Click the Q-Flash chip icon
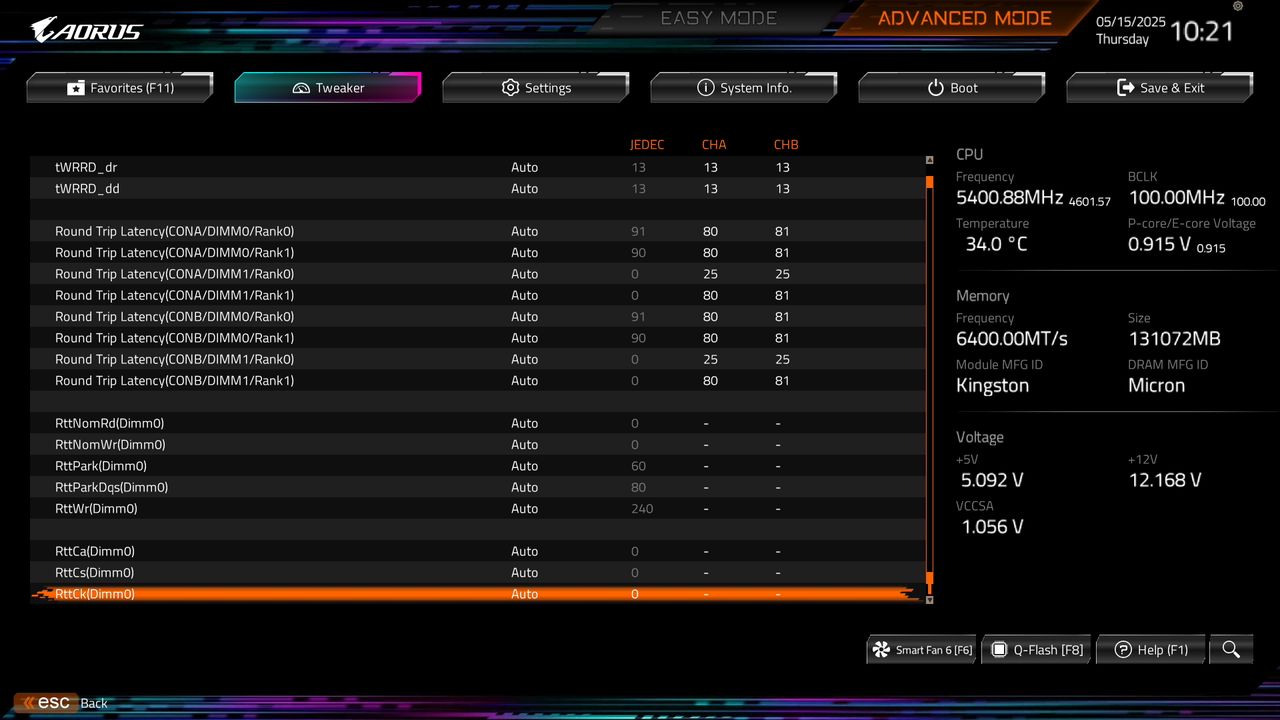The image size is (1280, 720). point(999,650)
